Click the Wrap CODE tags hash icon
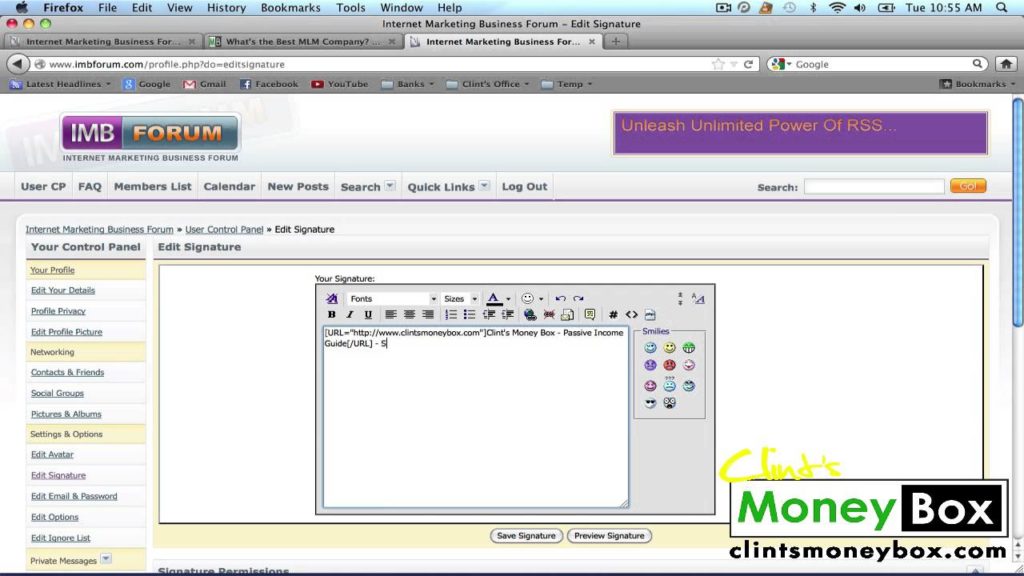This screenshot has height=576, width=1024. pos(613,315)
